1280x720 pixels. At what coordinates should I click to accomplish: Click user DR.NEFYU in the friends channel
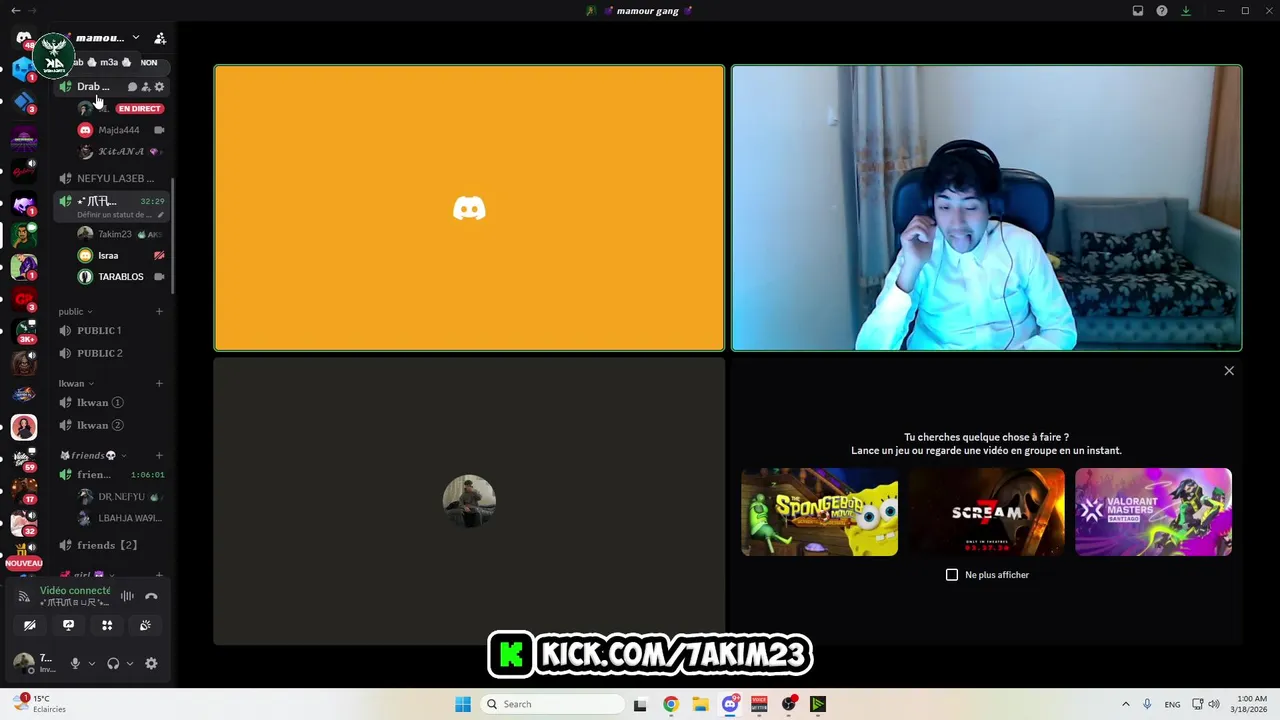click(x=121, y=496)
